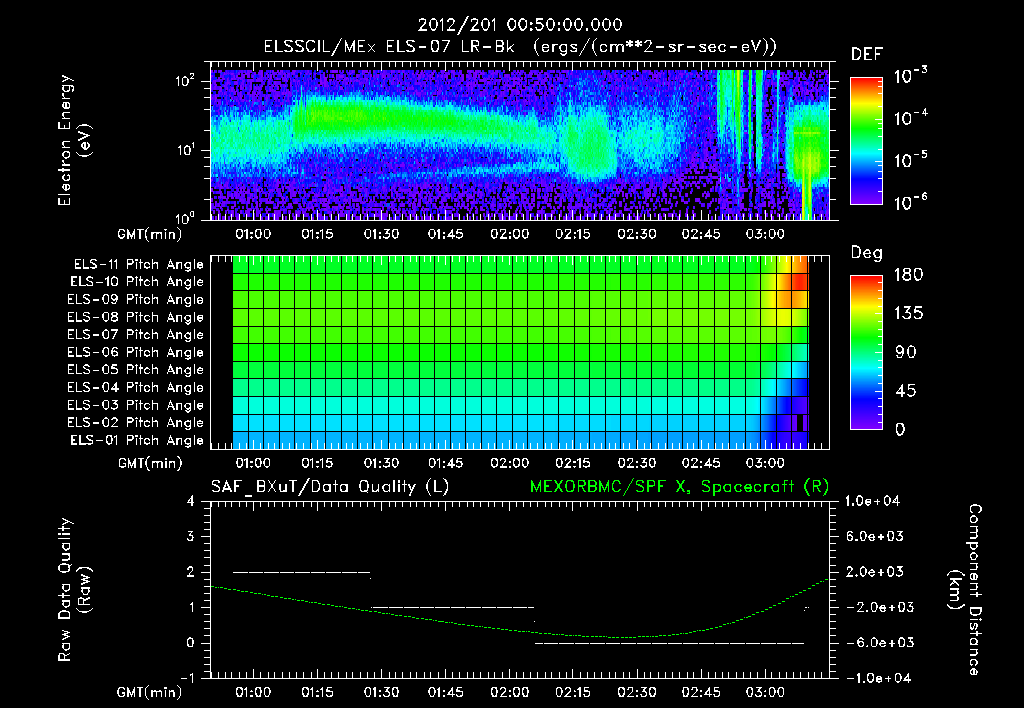The width and height of the screenshot is (1024, 708).
Task: Click the GMT(min) label under the spectrogram
Action: tap(150, 234)
